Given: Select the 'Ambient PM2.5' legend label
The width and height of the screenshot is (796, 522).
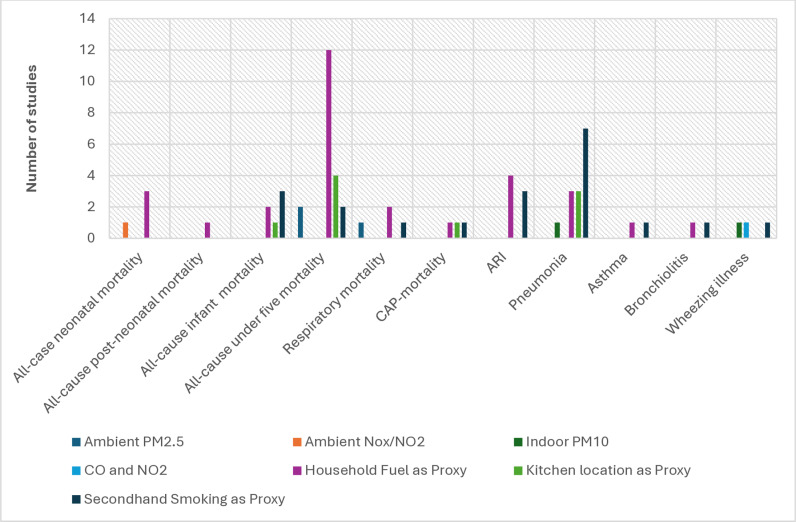Looking at the screenshot, I should (x=134, y=442).
